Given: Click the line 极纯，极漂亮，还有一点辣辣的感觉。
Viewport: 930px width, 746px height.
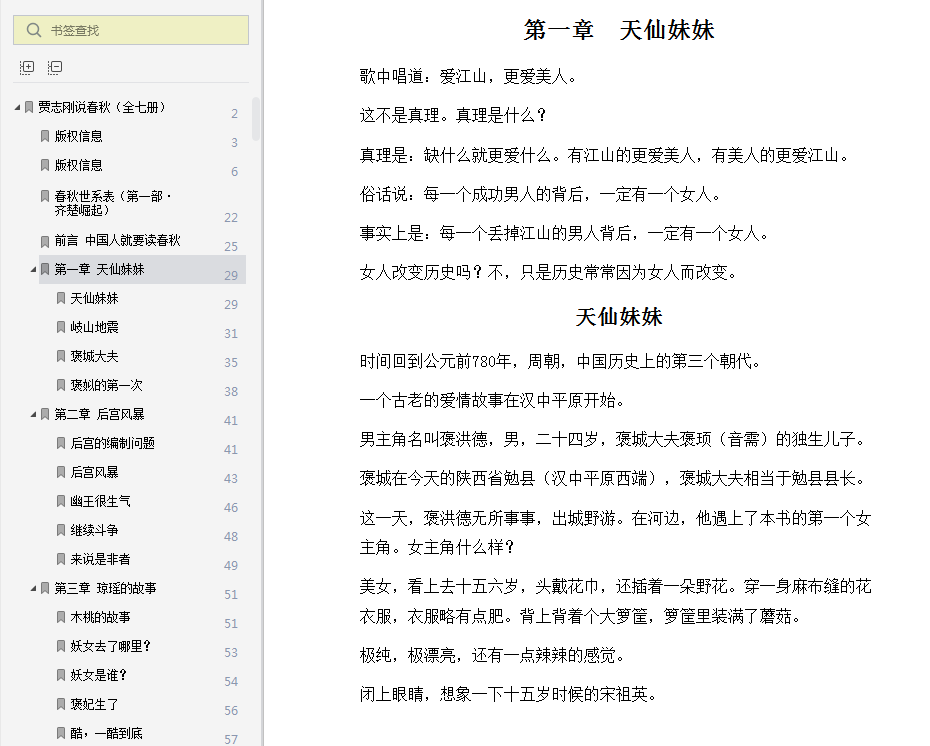Looking at the screenshot, I should (x=492, y=655).
